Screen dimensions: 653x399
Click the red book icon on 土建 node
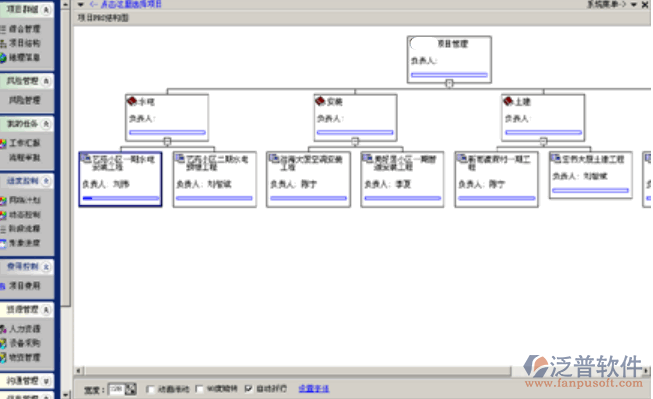(x=508, y=101)
